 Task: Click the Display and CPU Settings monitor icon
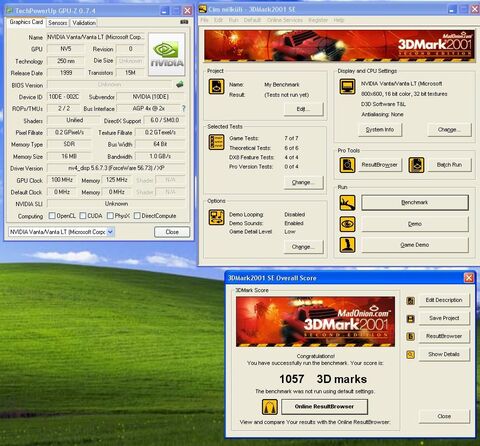tap(347, 86)
